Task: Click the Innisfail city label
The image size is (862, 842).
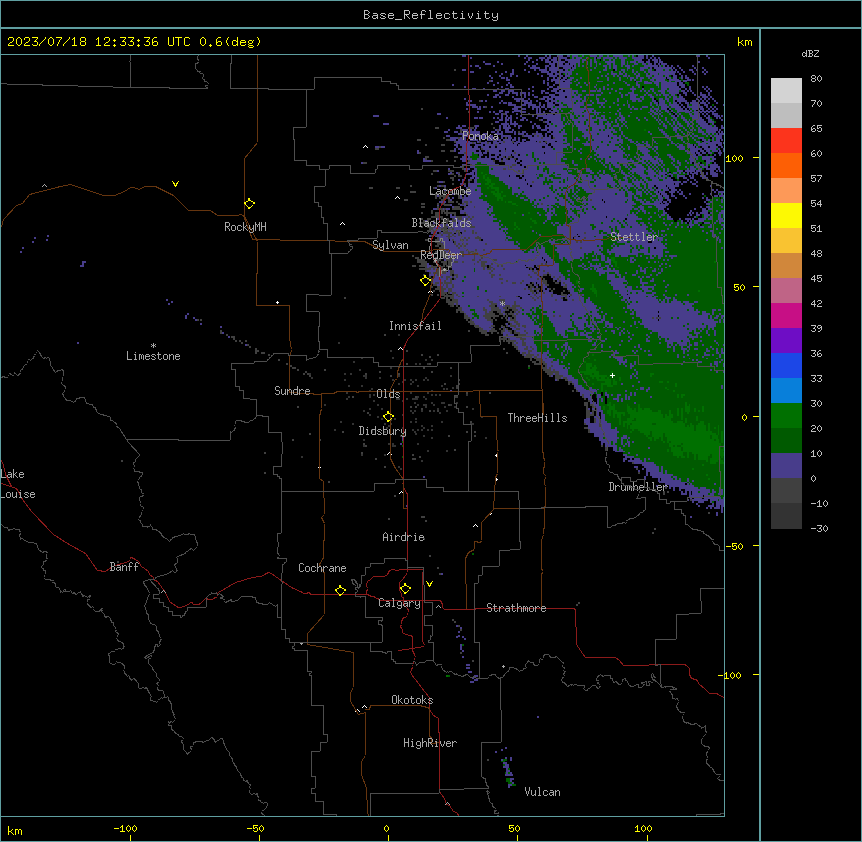Action: tap(415, 326)
